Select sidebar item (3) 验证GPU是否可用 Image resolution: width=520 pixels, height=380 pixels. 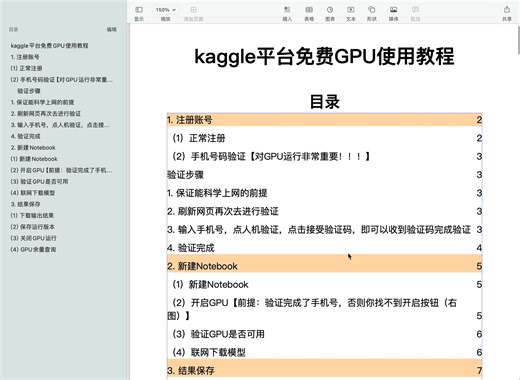(39, 182)
